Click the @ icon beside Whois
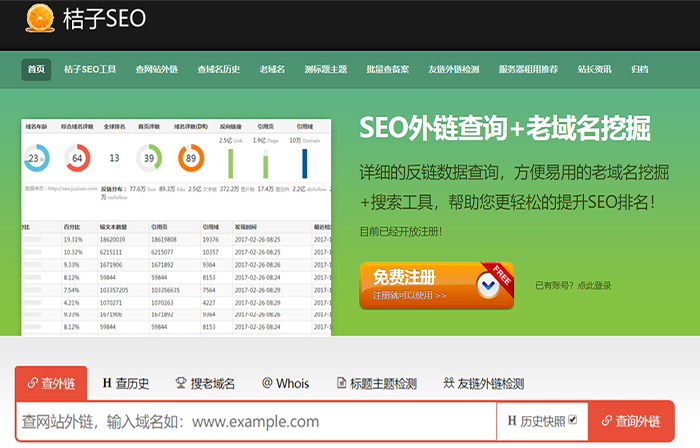The image size is (700, 448). point(267,383)
